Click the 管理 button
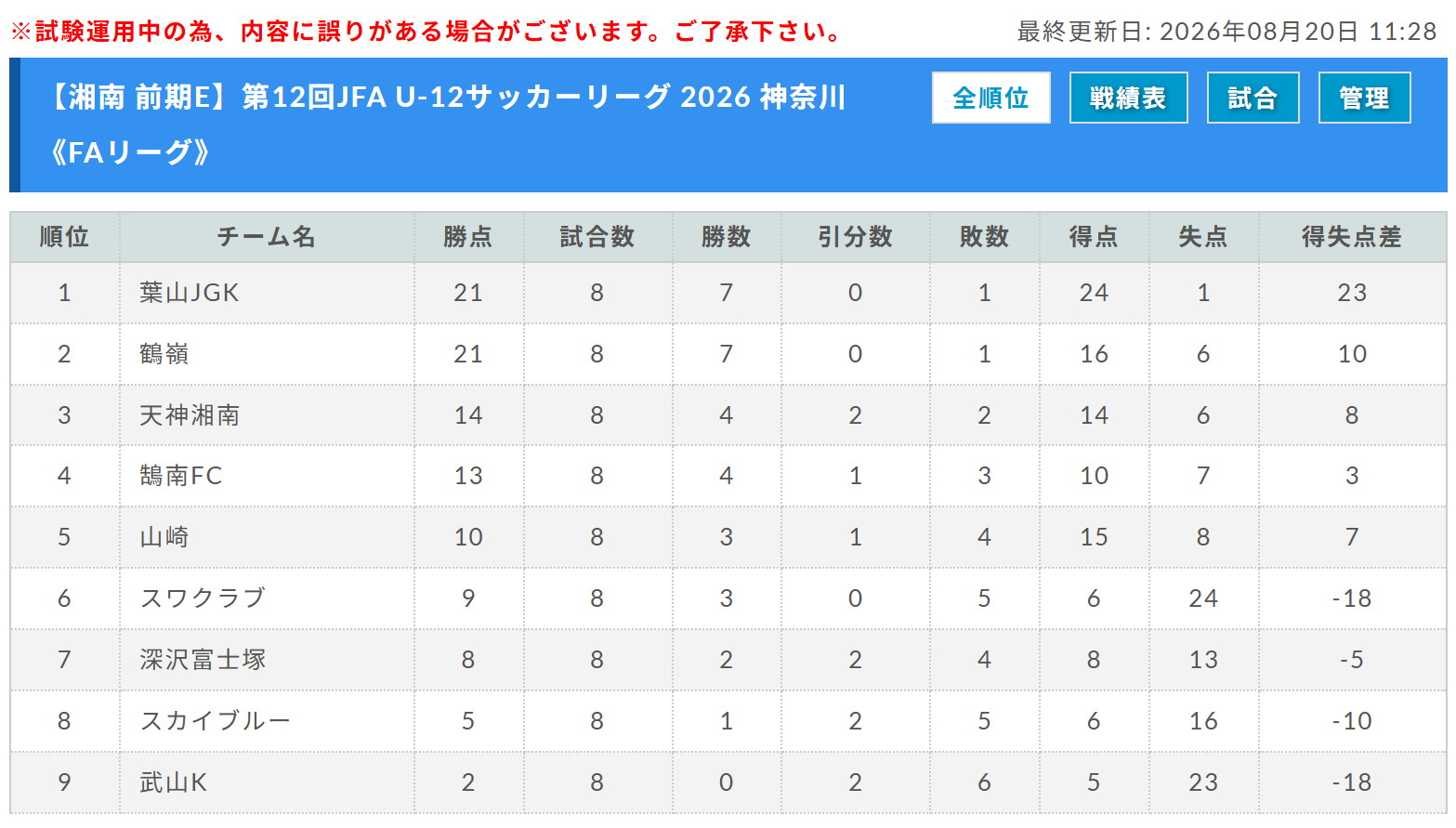The image size is (1456, 828). coord(1364,98)
